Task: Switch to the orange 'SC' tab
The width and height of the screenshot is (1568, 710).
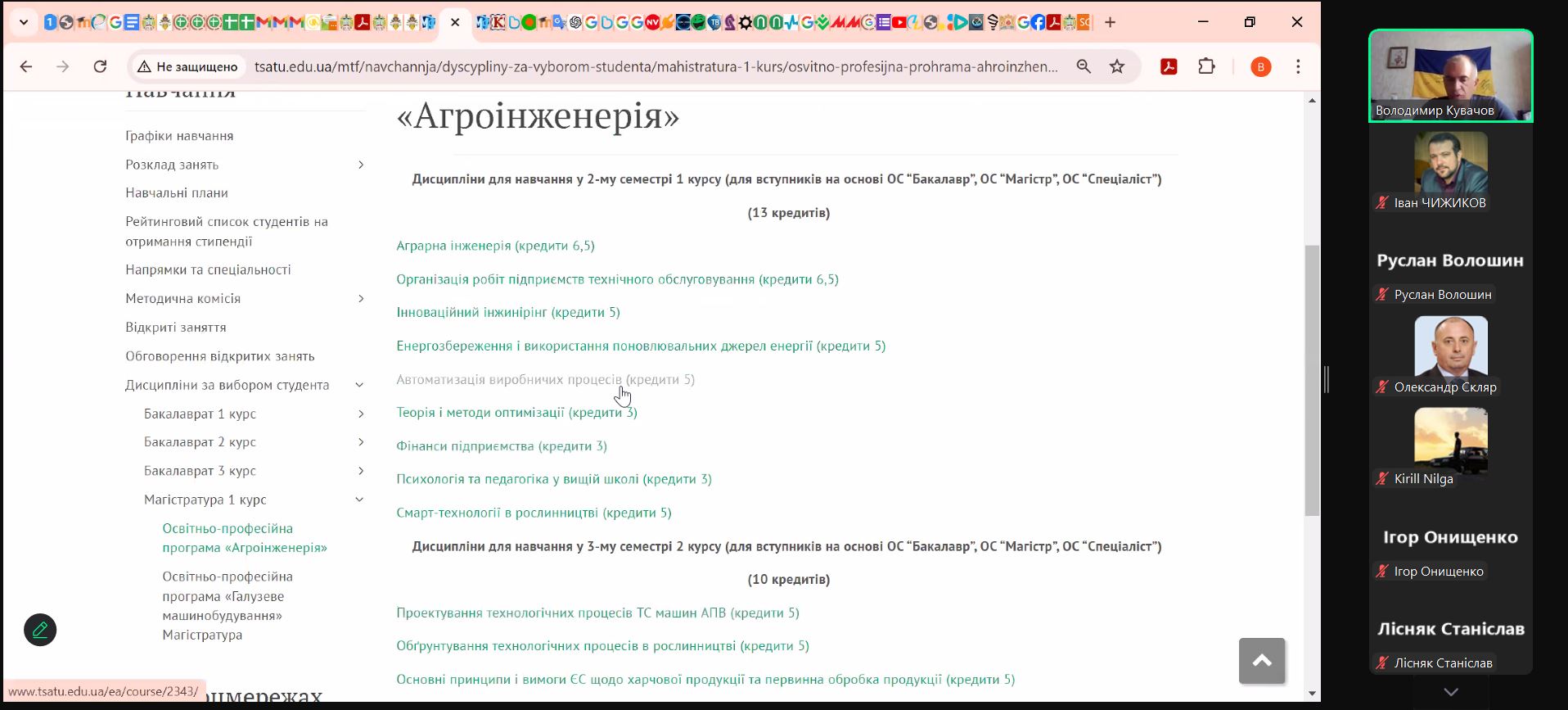Action: click(1085, 22)
